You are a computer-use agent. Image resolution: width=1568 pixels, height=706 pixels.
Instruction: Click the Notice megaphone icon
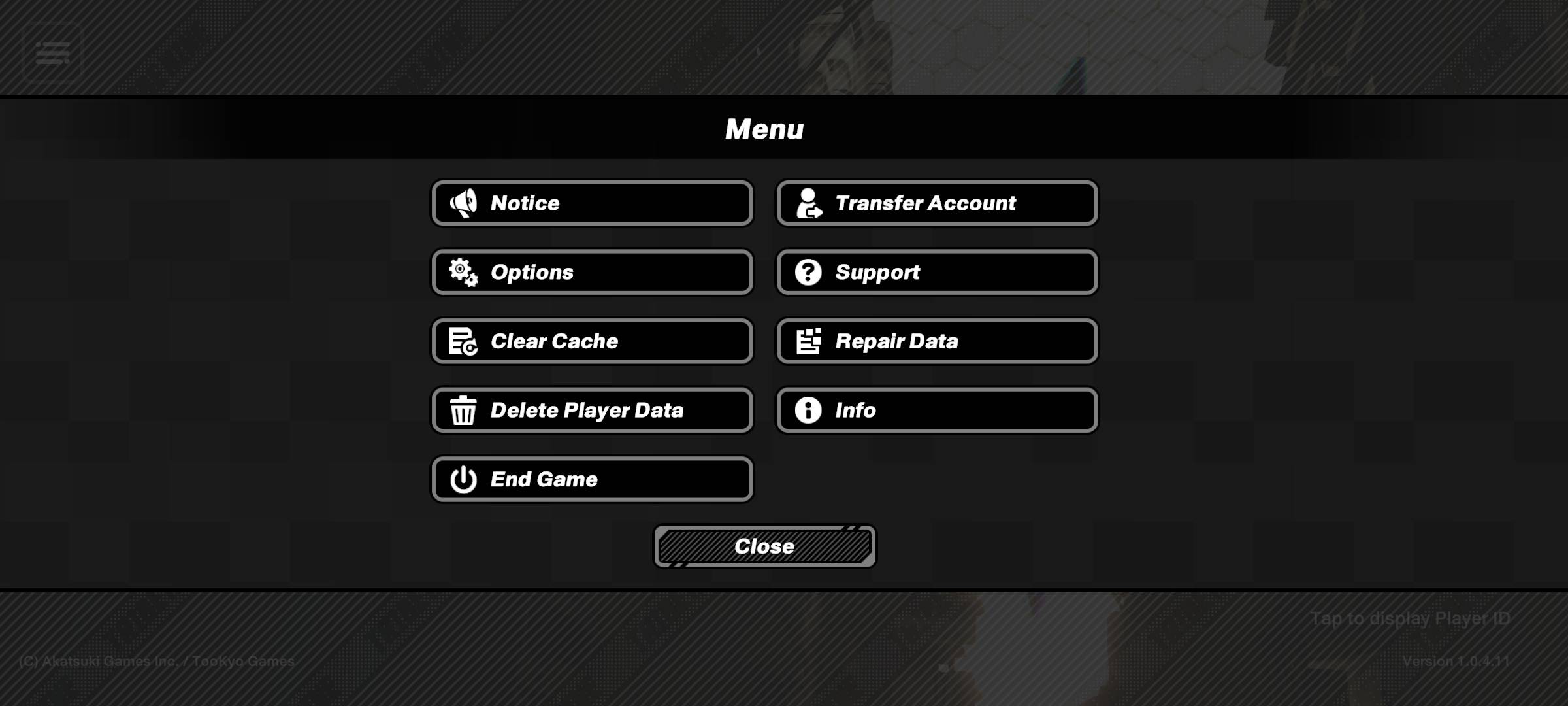pyautogui.click(x=462, y=203)
